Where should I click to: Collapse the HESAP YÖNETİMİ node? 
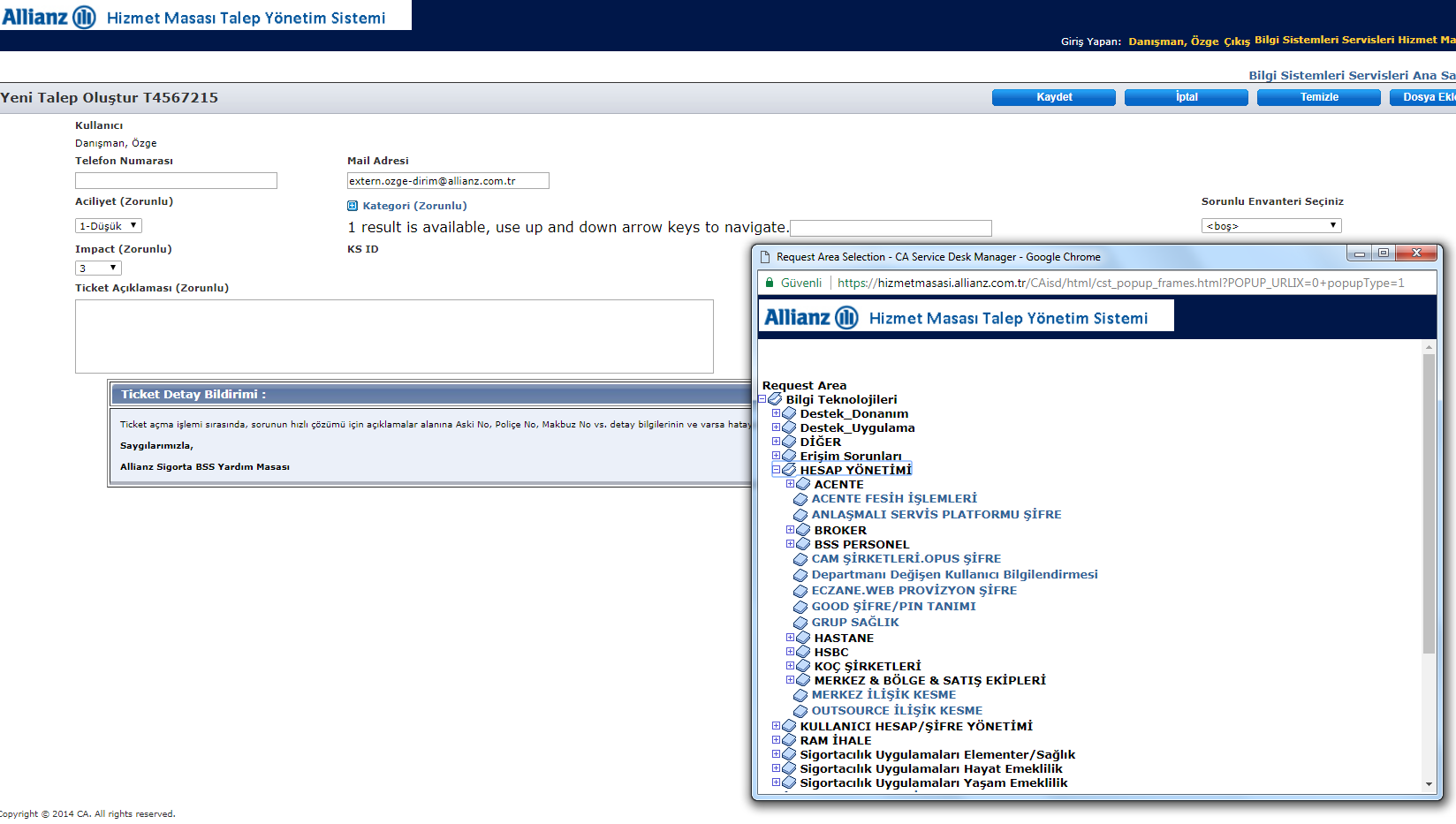777,470
